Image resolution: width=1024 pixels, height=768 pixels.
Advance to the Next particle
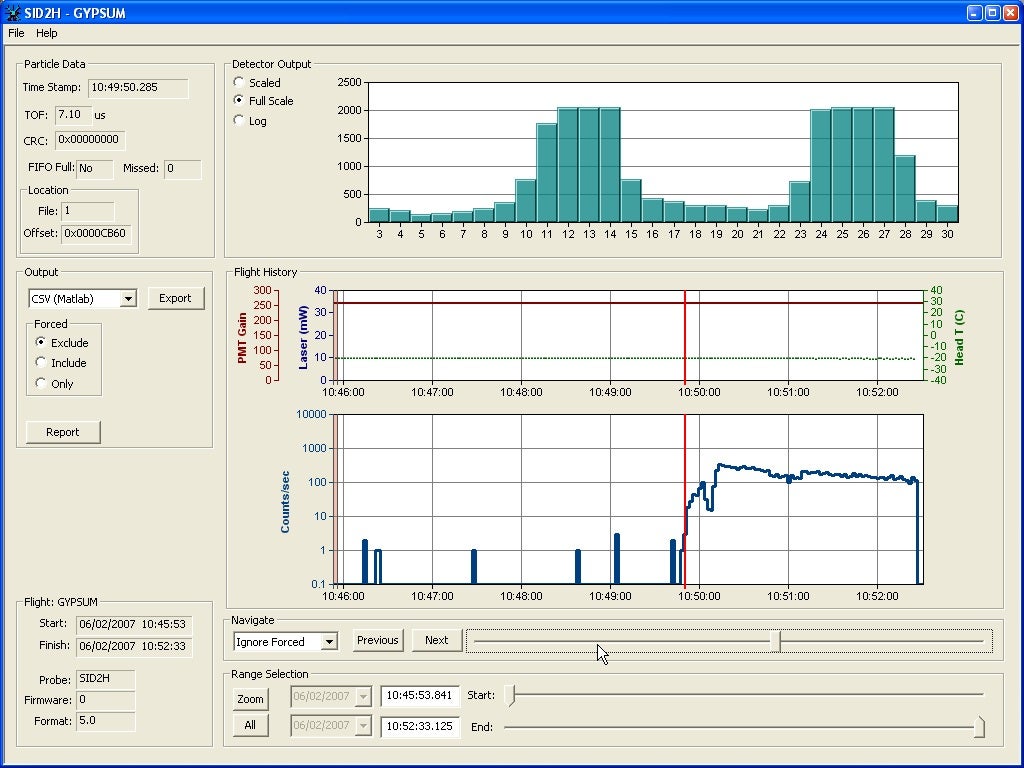[x=436, y=640]
